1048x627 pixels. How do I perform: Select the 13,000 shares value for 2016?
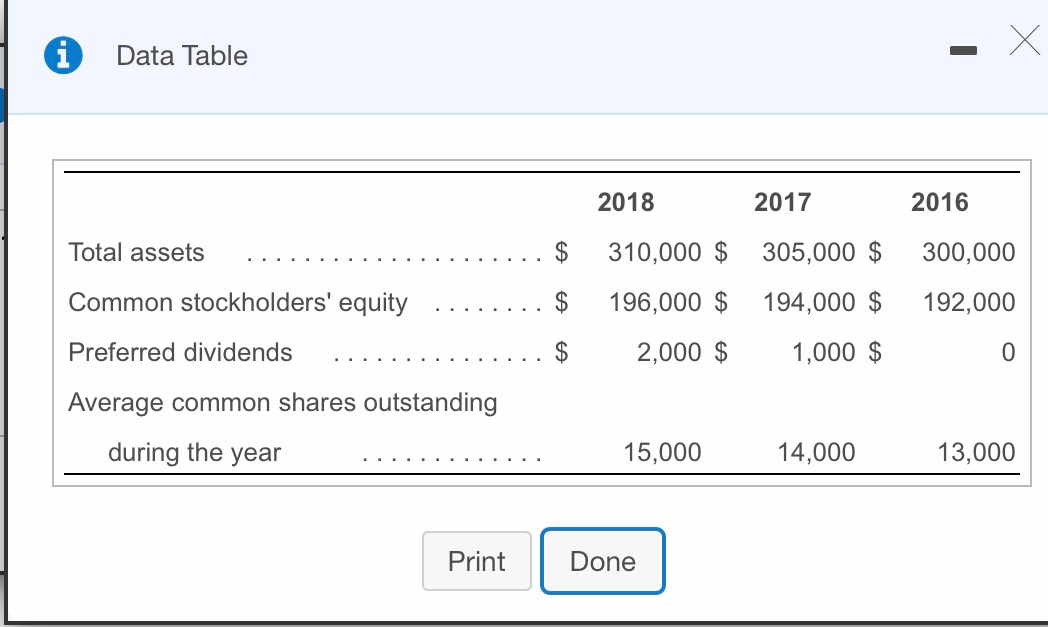pos(978,452)
